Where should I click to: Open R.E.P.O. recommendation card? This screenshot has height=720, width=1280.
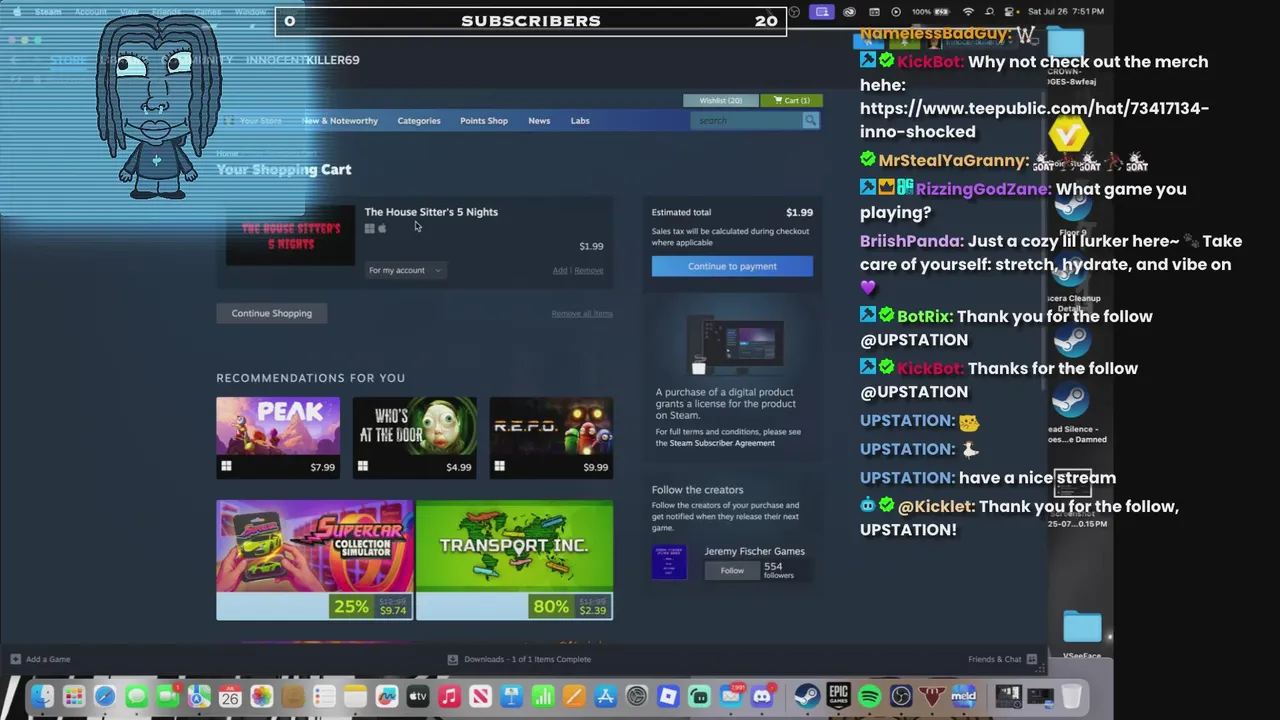pyautogui.click(x=551, y=437)
